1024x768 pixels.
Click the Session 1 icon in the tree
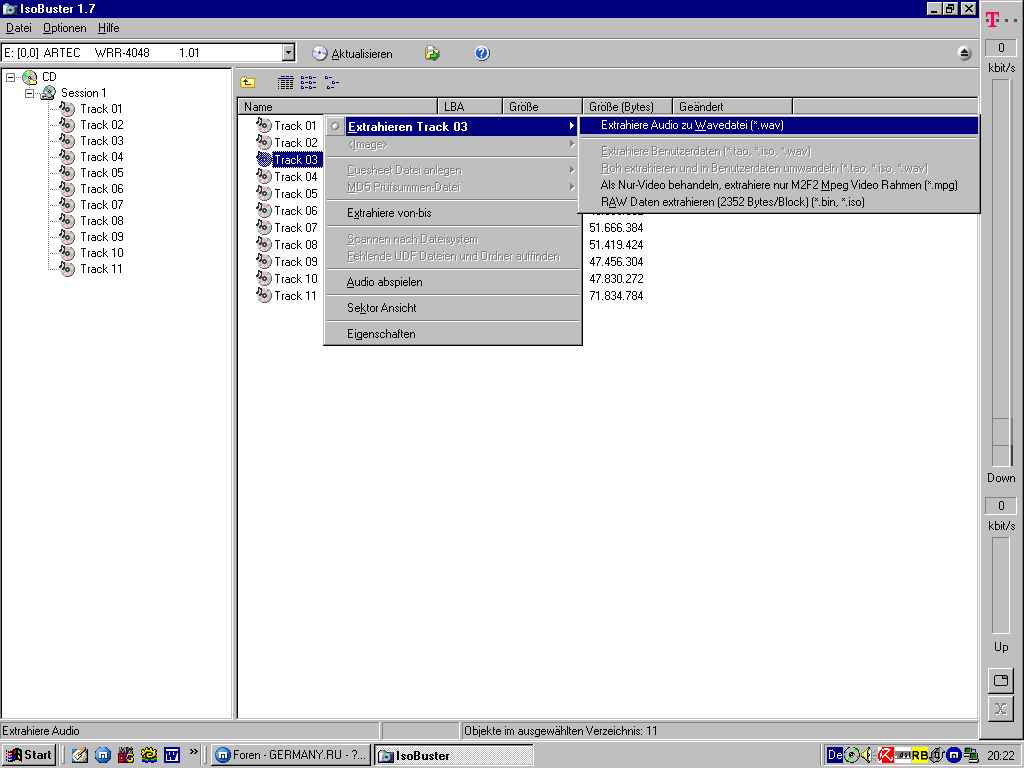click(x=48, y=93)
